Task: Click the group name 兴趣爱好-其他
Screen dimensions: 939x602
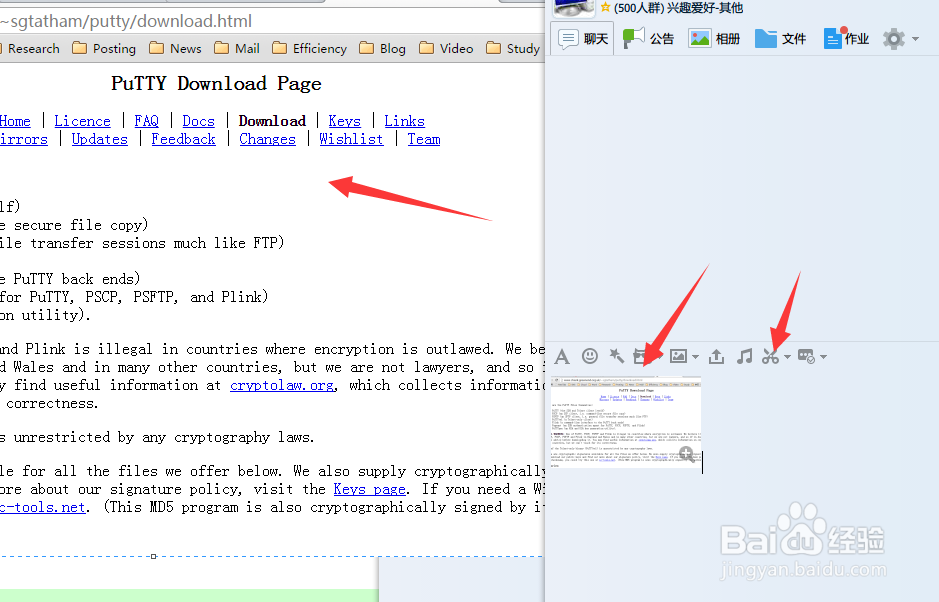Action: tap(705, 8)
